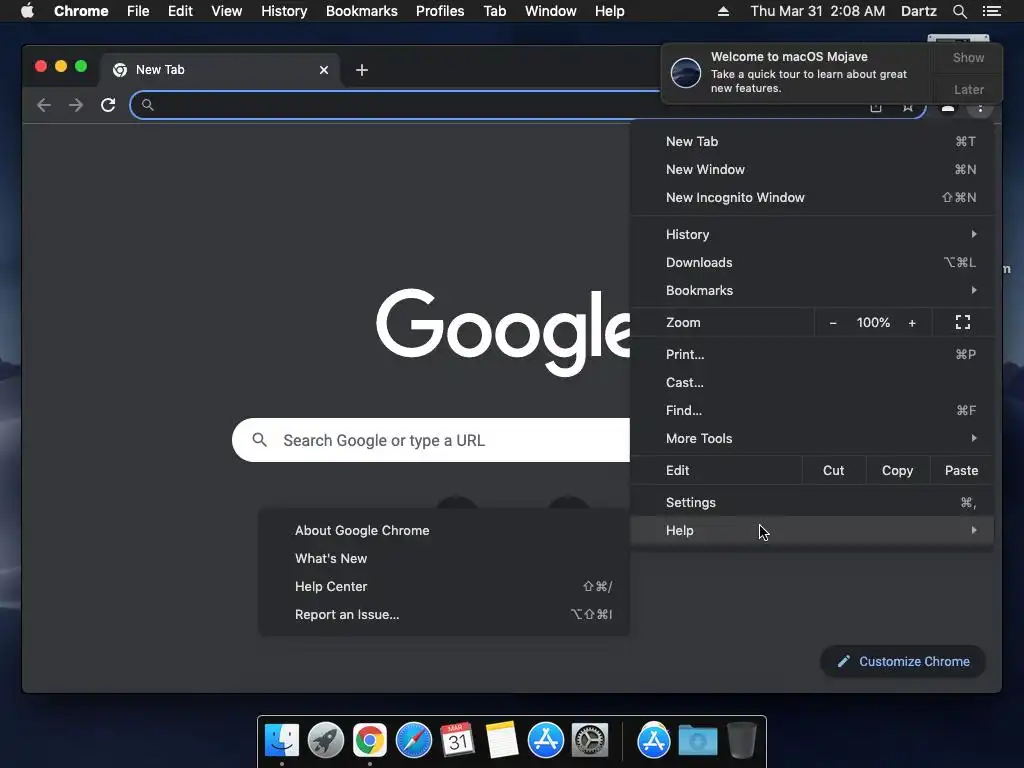Click the fullscreen icon in Zoom row
Viewport: 1024px width, 768px height.
pyautogui.click(x=963, y=322)
